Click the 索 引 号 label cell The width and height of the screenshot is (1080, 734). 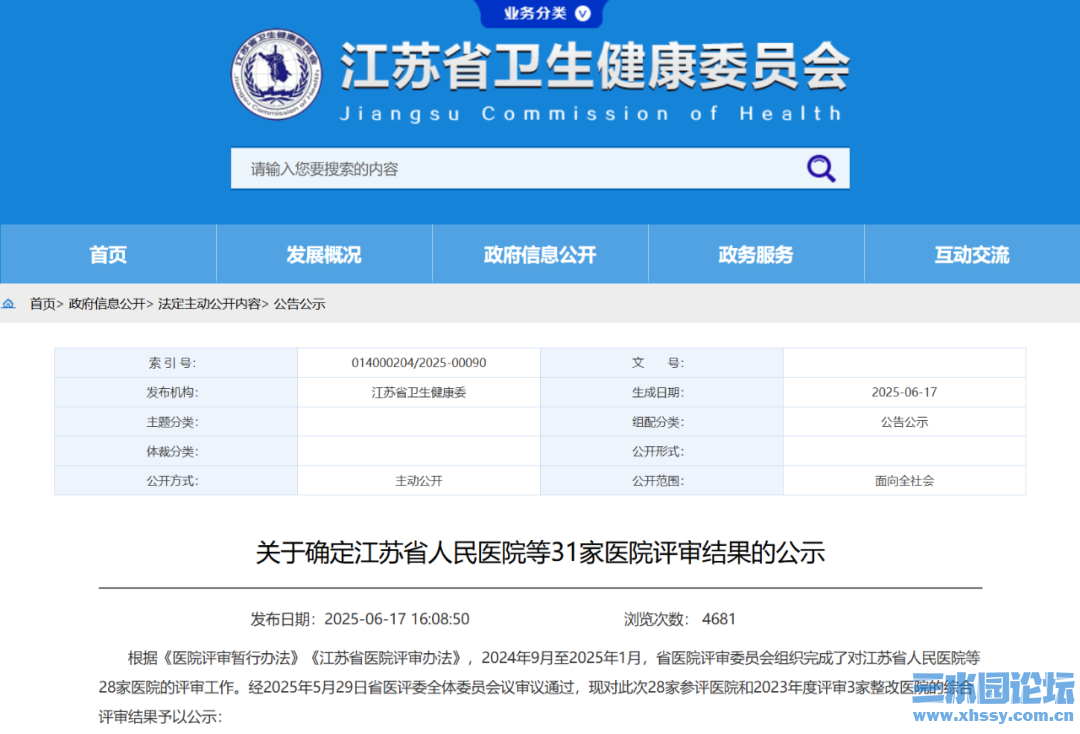pyautogui.click(x=176, y=363)
